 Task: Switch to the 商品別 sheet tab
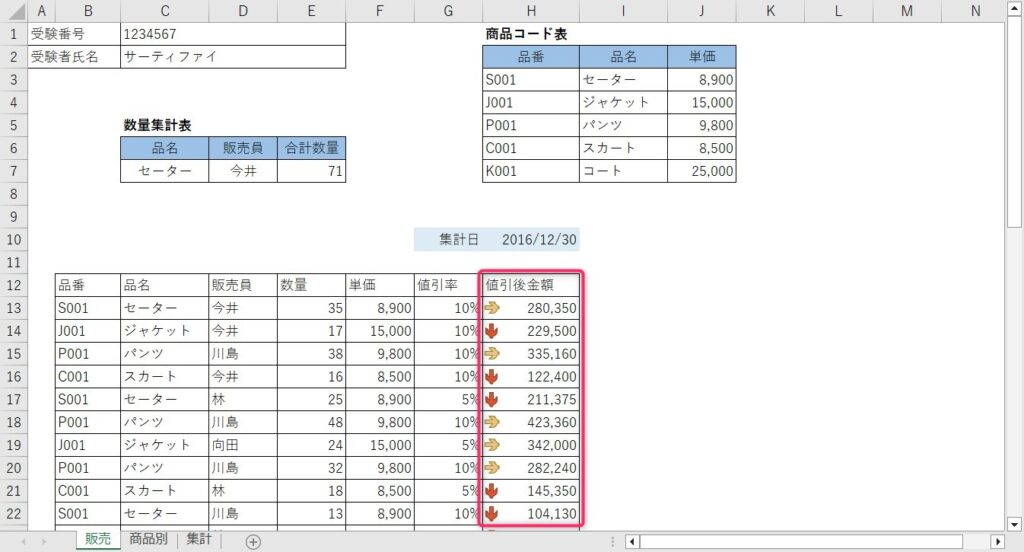148,540
